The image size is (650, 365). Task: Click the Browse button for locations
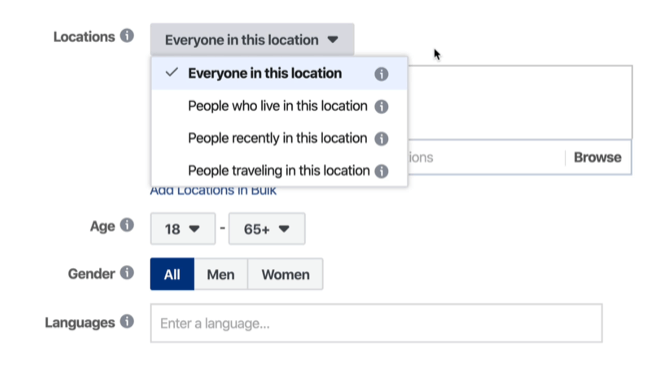click(x=597, y=158)
